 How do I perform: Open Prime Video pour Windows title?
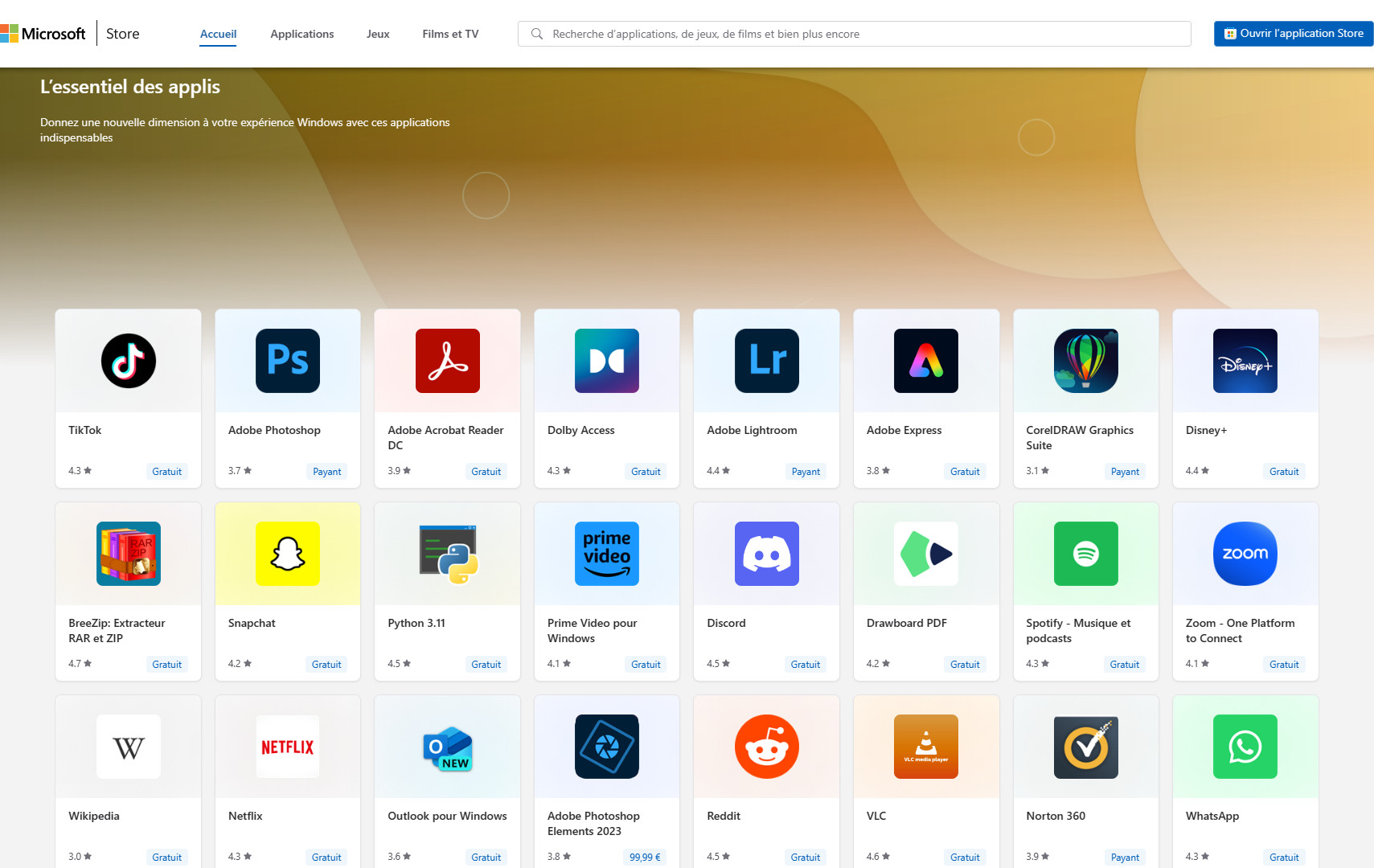pyautogui.click(x=592, y=631)
